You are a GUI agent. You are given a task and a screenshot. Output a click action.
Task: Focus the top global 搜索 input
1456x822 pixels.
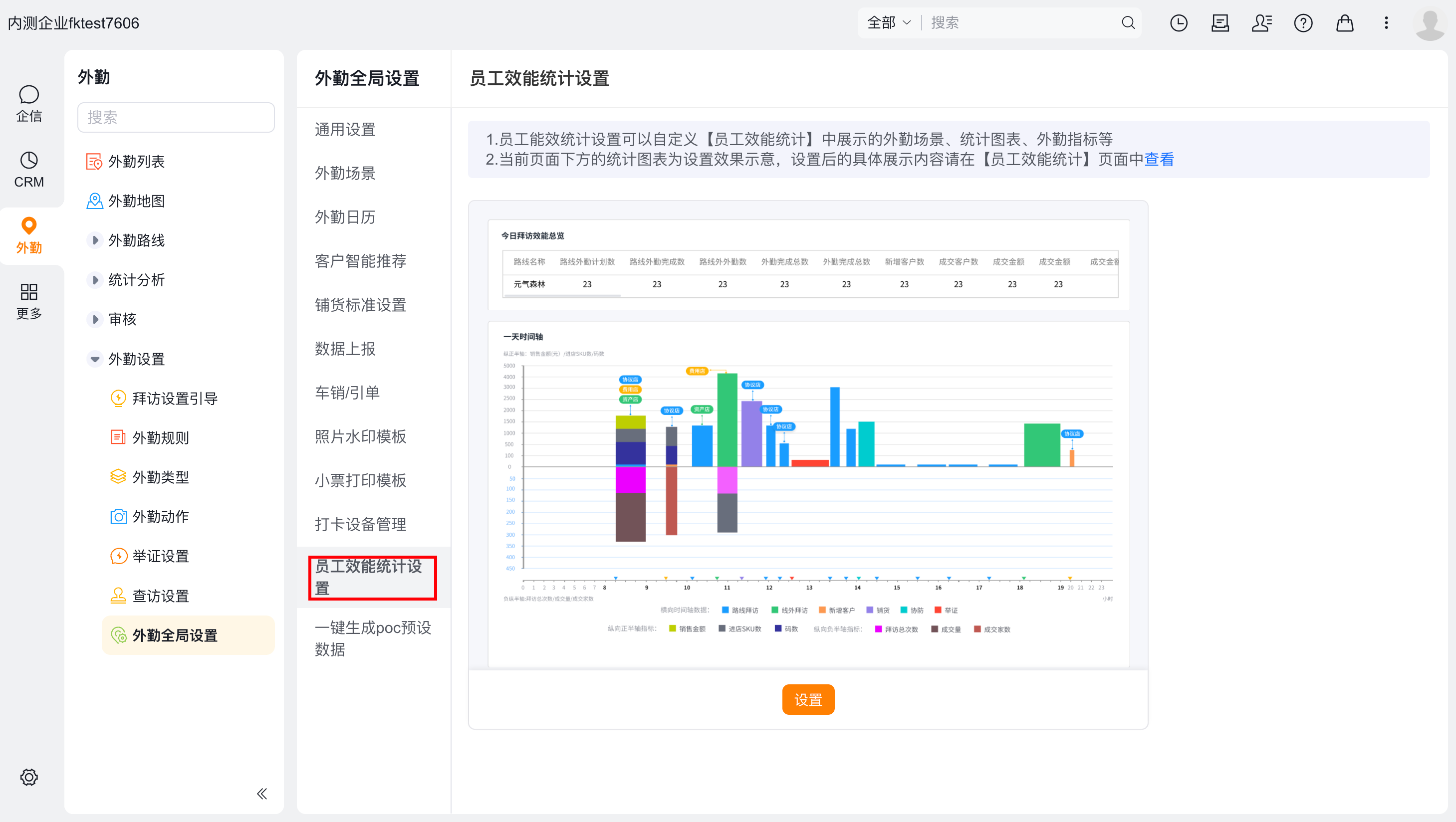pyautogui.click(x=1021, y=22)
